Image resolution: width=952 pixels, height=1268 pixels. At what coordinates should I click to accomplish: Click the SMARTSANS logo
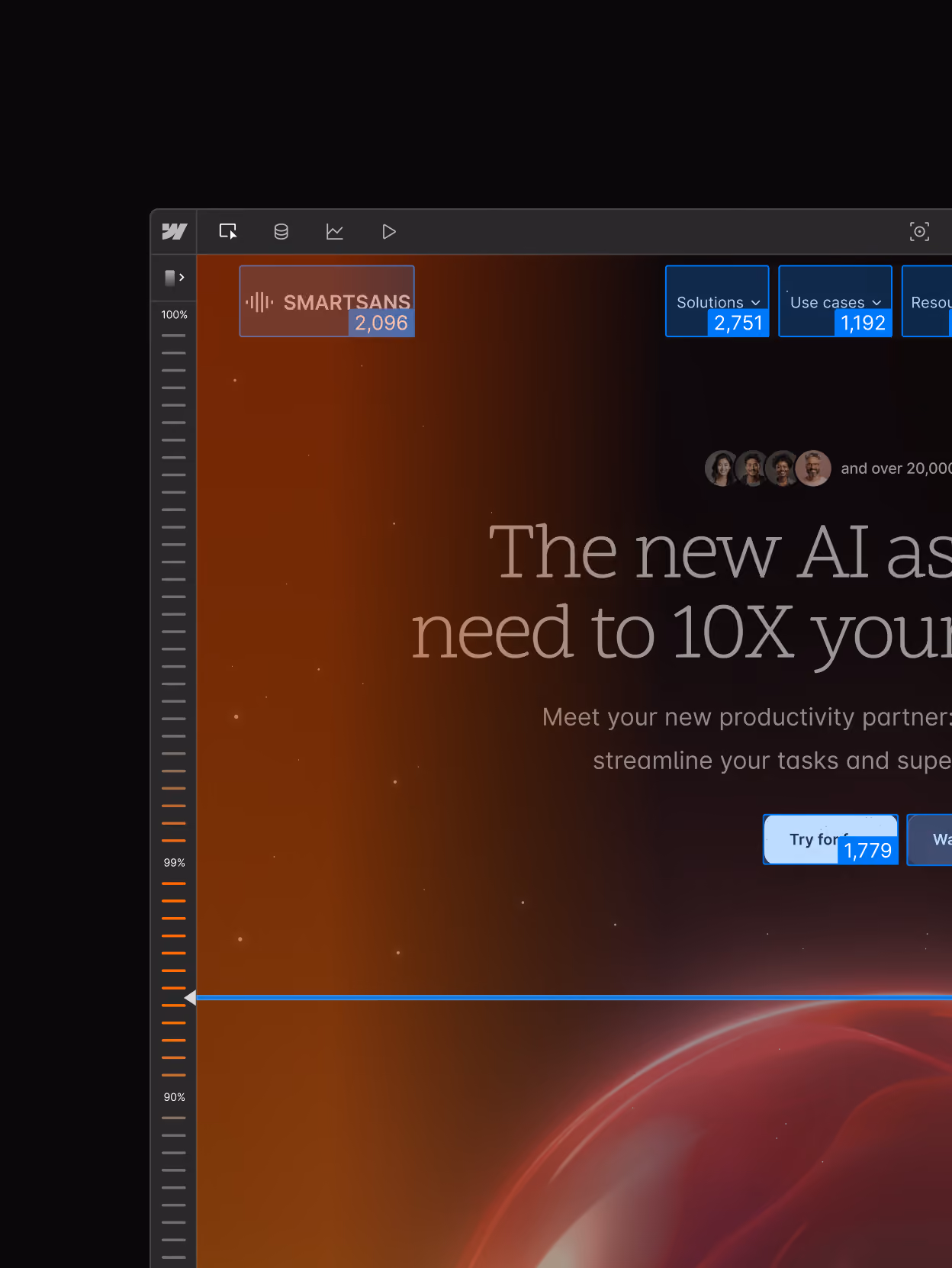click(x=327, y=301)
